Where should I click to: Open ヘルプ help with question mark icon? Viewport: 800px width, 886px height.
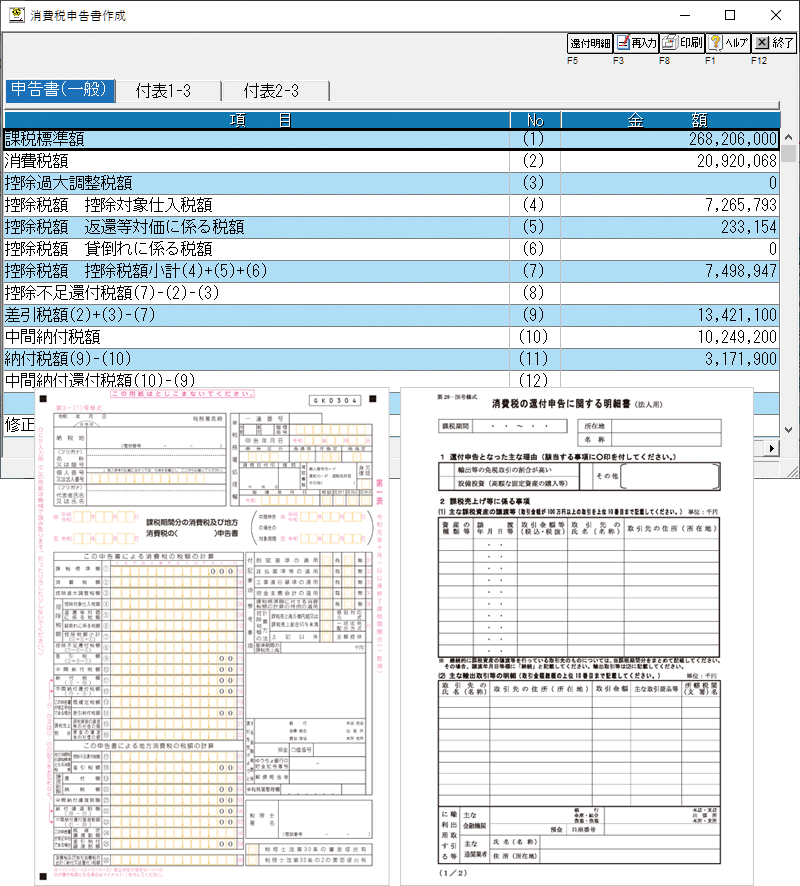pyautogui.click(x=728, y=43)
